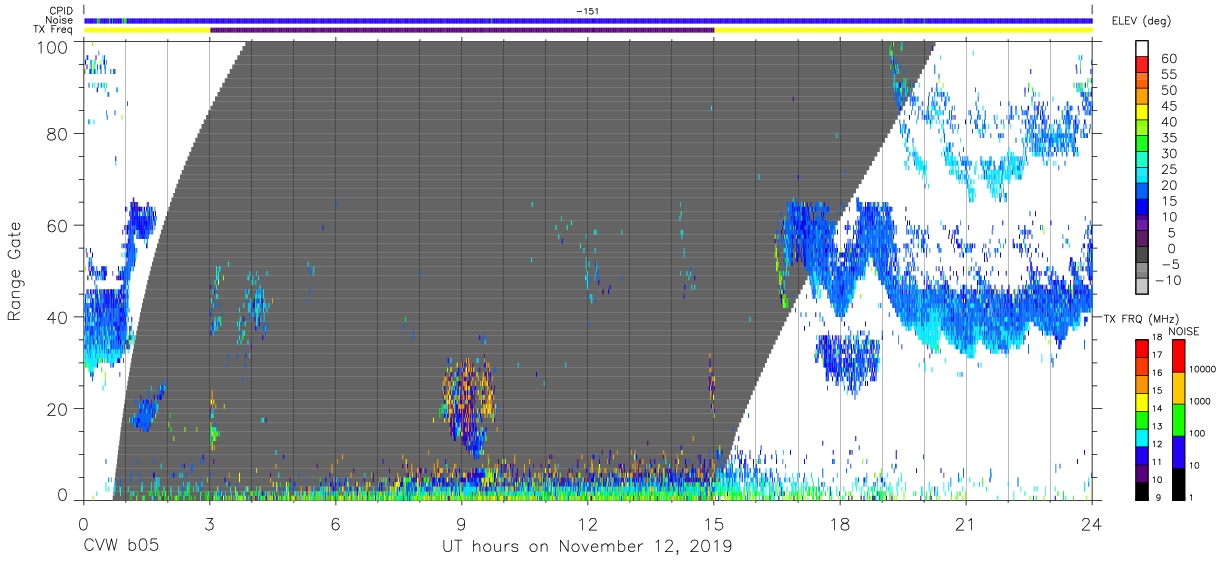This screenshot has width=1228, height=567.
Task: Click the '21' tick on the UT axis
Action: click(965, 523)
